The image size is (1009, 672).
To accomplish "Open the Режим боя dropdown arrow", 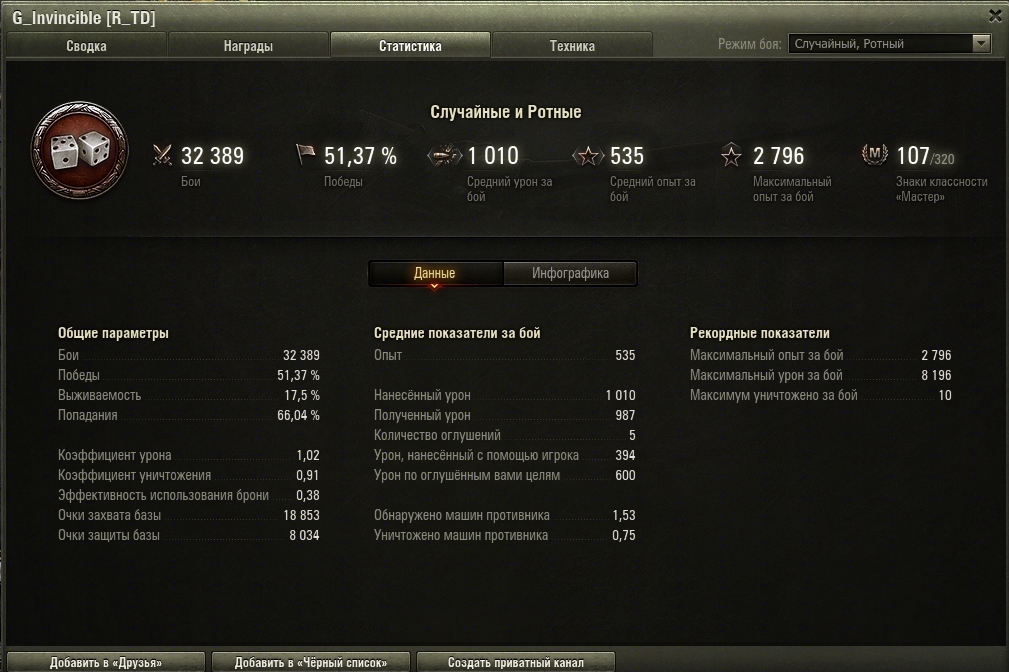I will tap(981, 43).
